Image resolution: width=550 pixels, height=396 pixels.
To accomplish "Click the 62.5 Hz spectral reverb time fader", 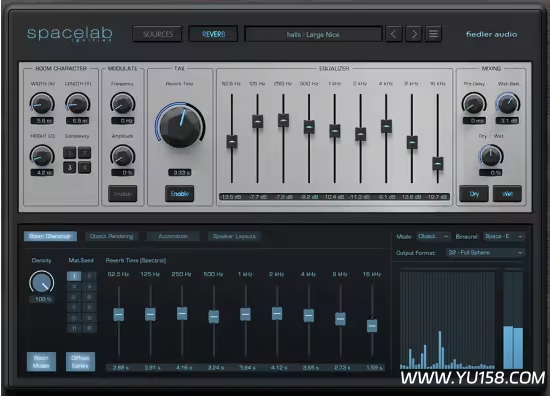I will [119, 315].
